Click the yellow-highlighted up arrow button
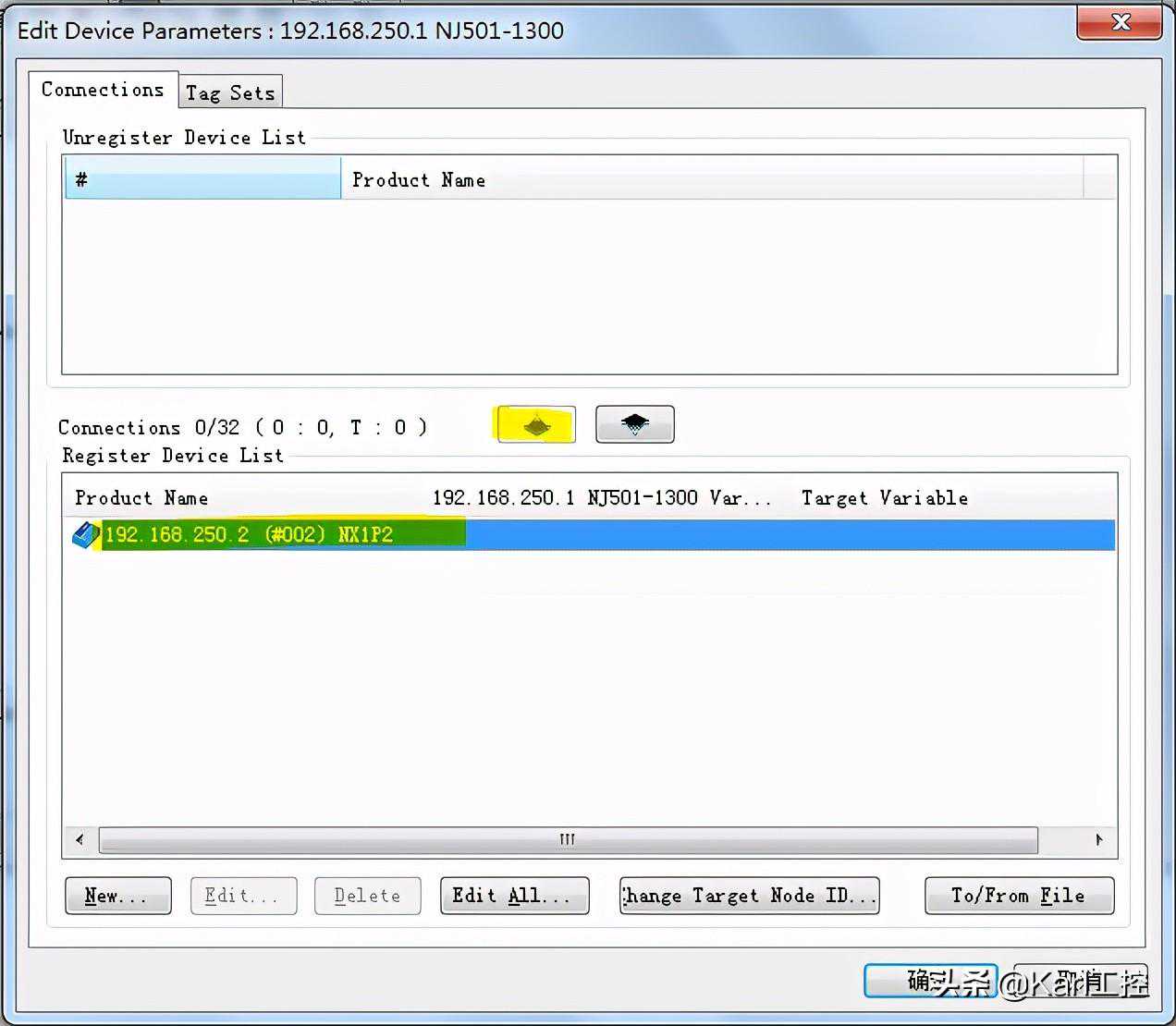 pos(536,425)
